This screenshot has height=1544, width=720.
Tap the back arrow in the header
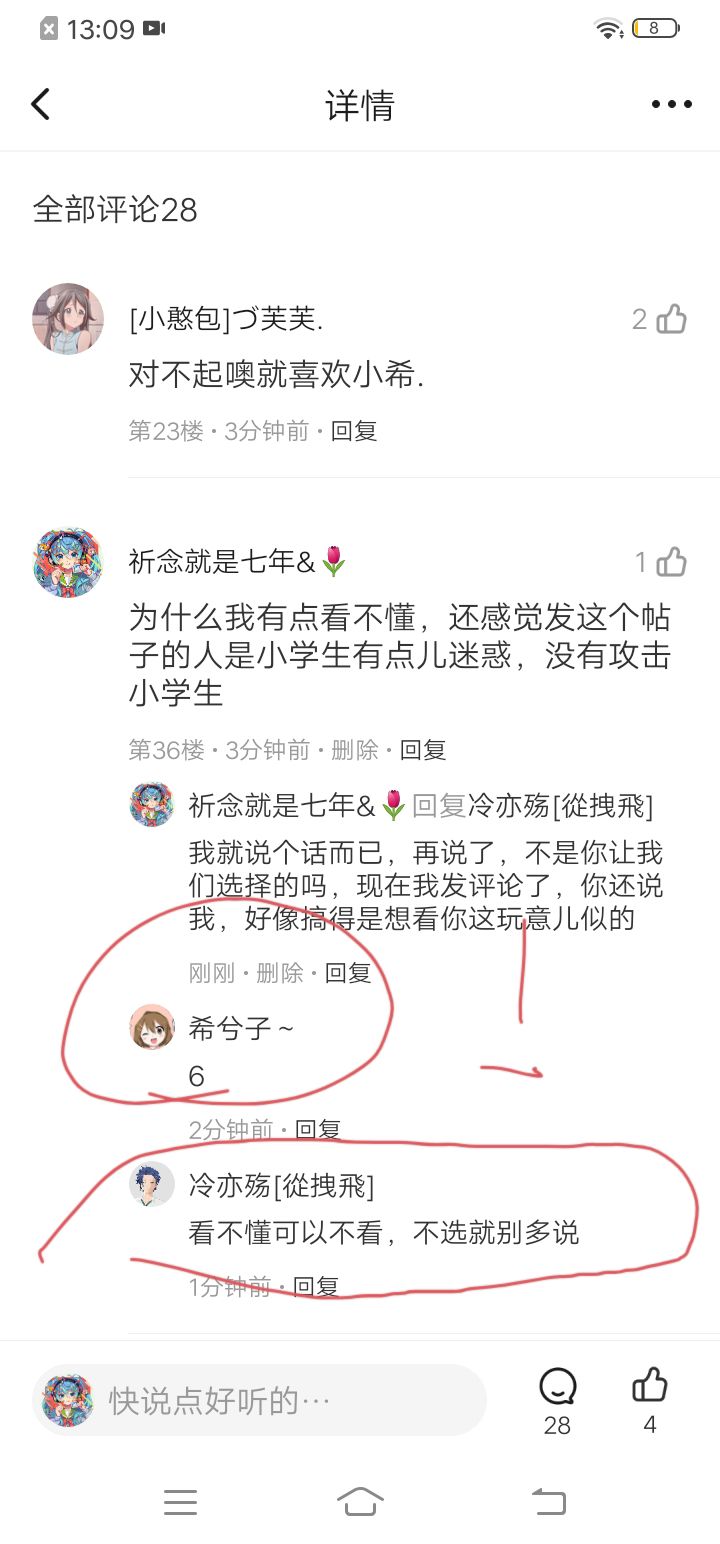[x=40, y=104]
